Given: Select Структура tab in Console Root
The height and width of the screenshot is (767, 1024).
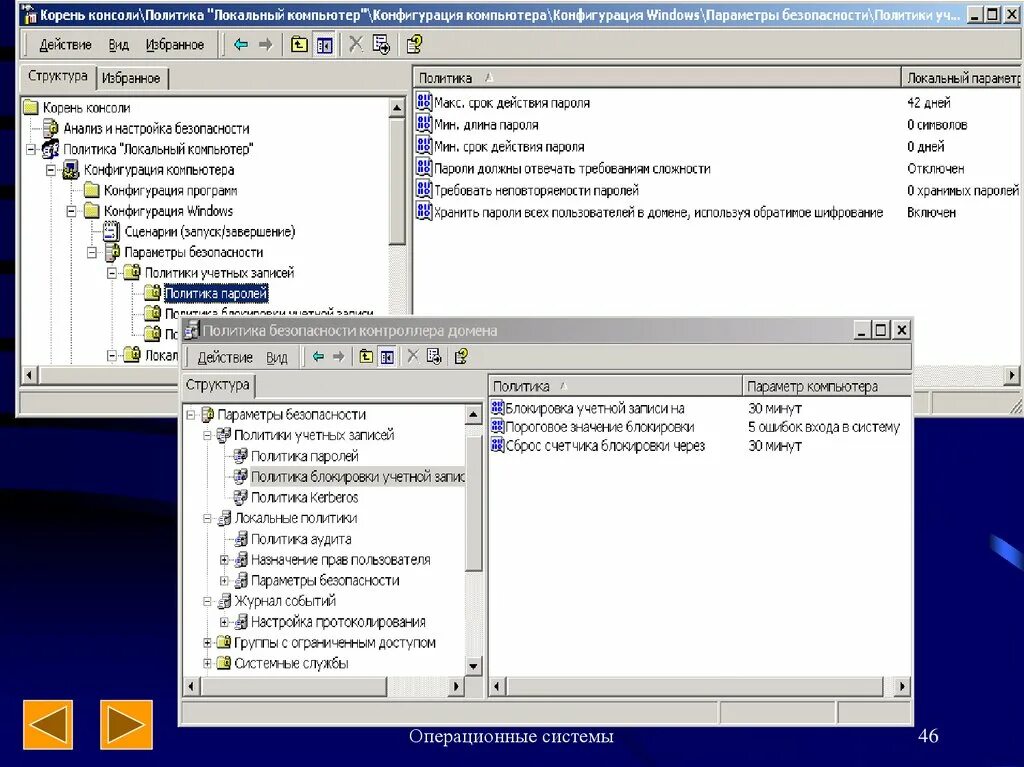Looking at the screenshot, I should [57, 76].
